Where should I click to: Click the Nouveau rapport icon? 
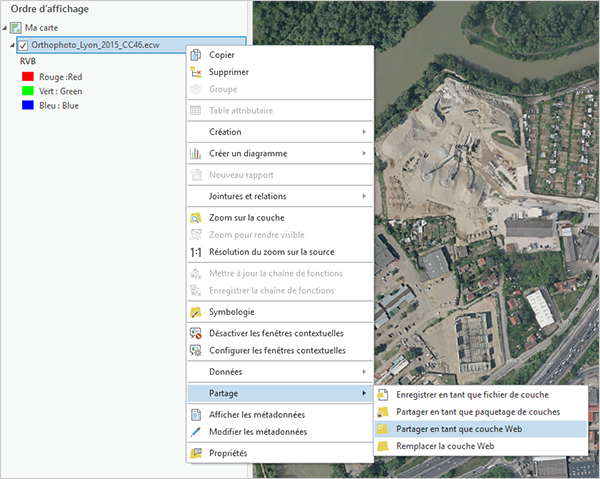(196, 175)
